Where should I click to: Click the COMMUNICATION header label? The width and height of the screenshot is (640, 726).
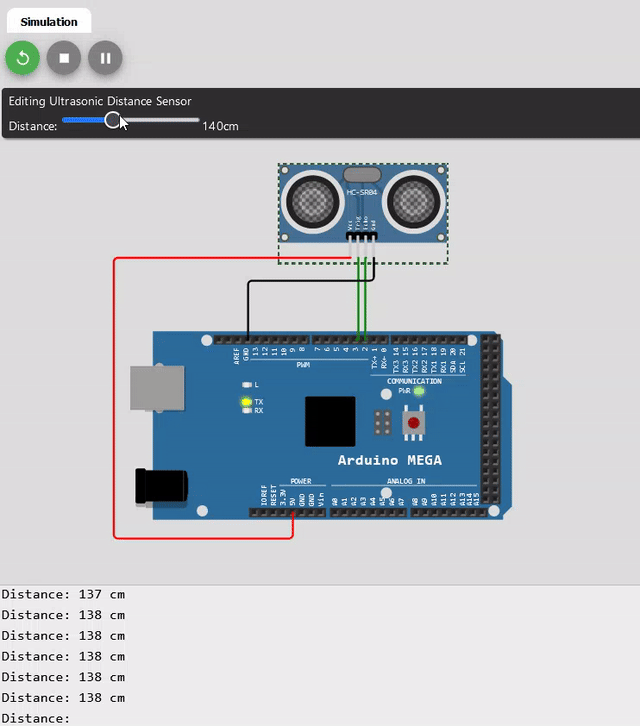(x=414, y=381)
